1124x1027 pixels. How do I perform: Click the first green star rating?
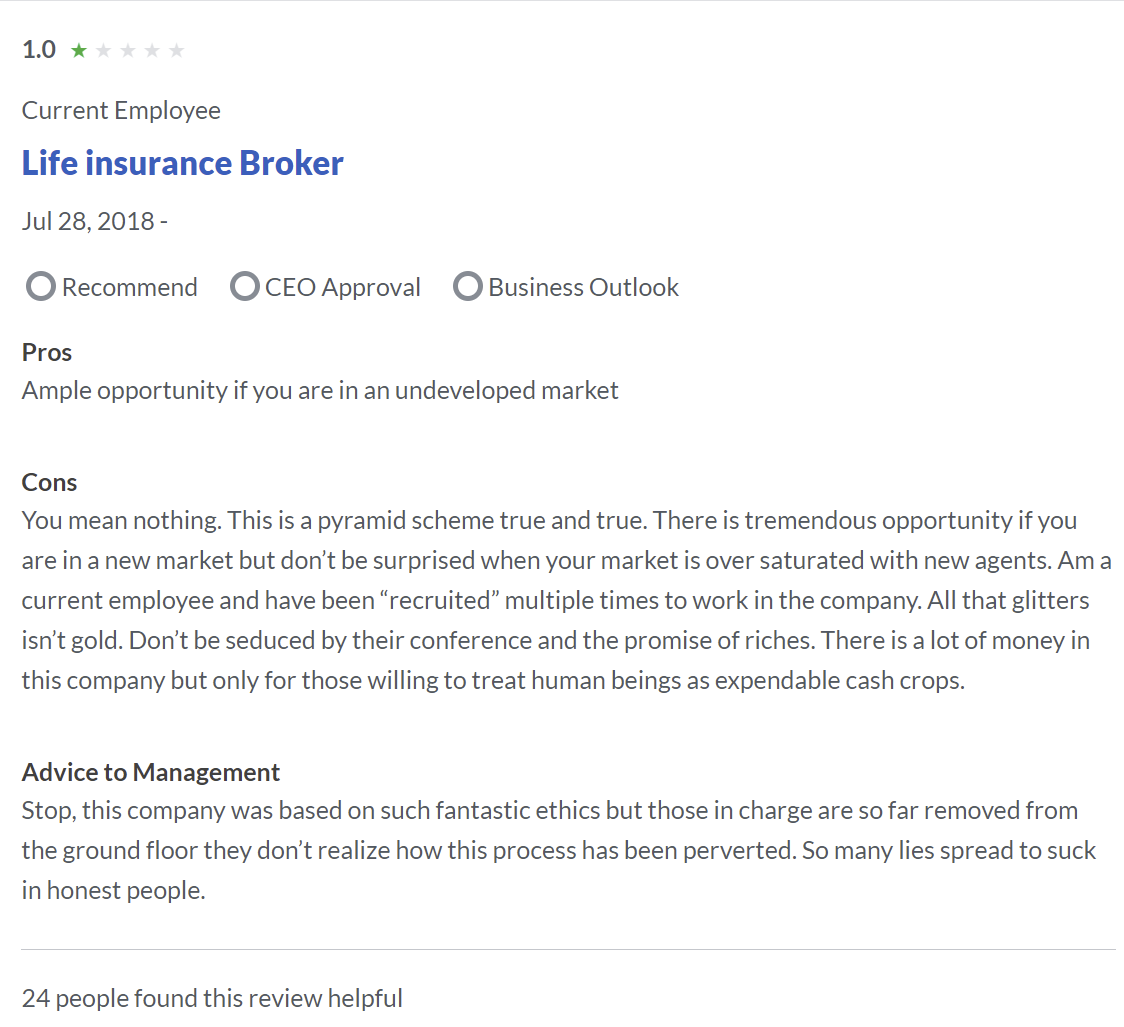click(x=79, y=50)
